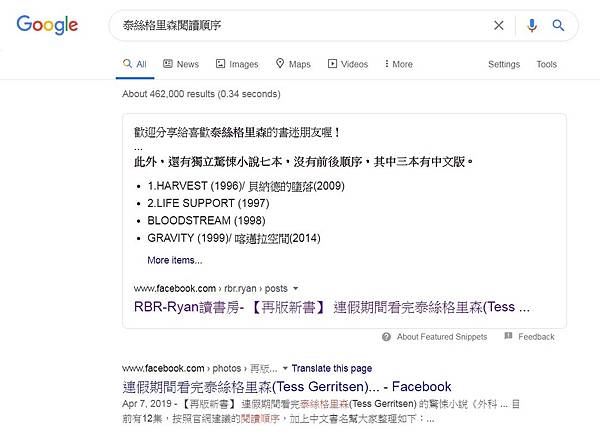Open search Tools
600x439 pixels.
click(x=546, y=64)
